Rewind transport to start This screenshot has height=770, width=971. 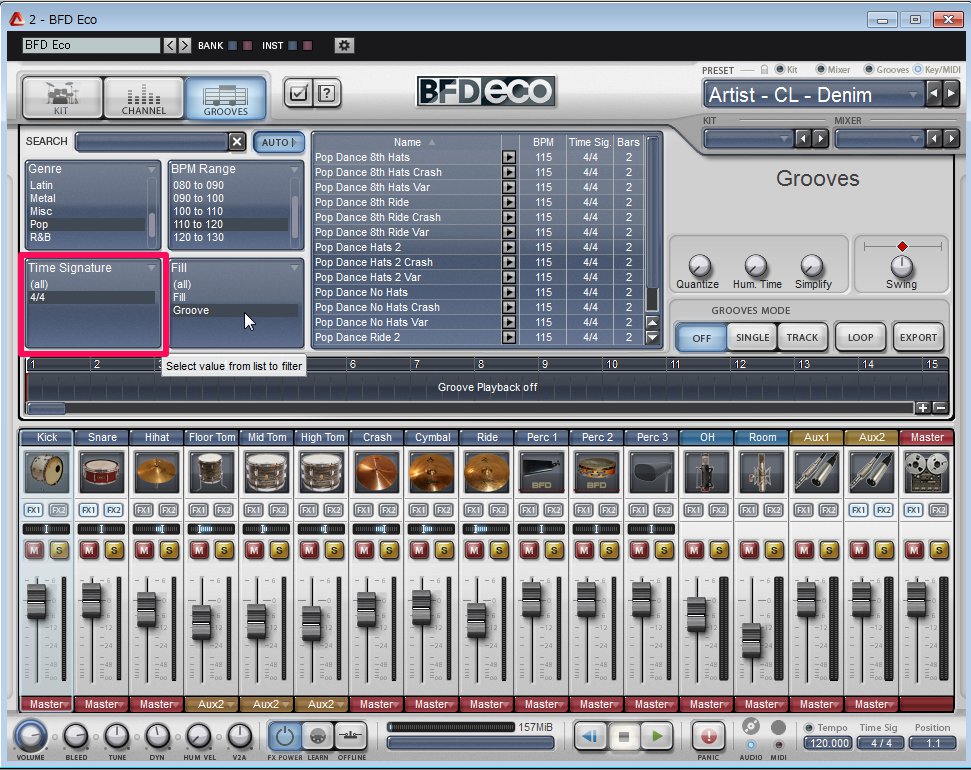(590, 737)
